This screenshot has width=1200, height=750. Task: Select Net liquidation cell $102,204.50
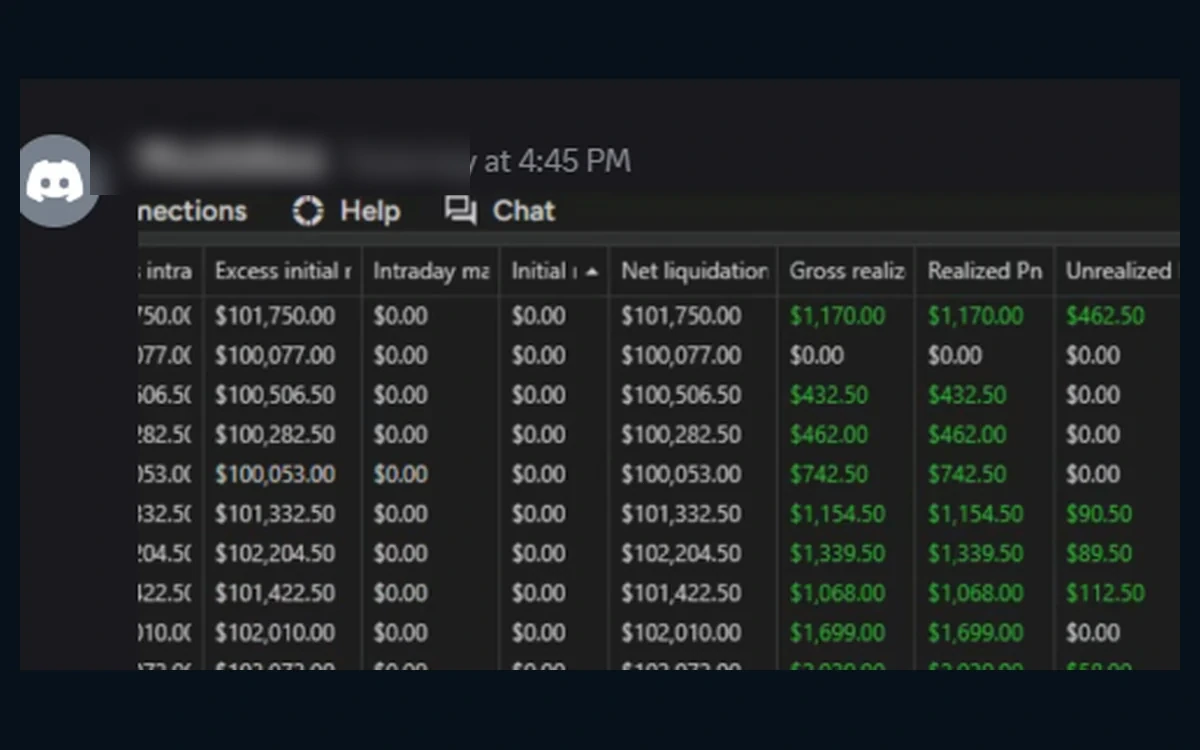point(681,553)
